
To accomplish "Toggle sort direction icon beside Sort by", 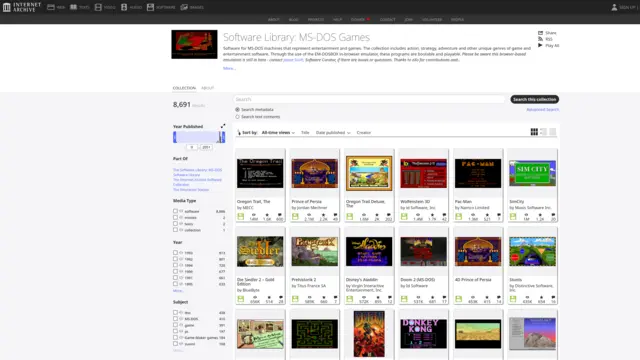I will [x=239, y=132].
